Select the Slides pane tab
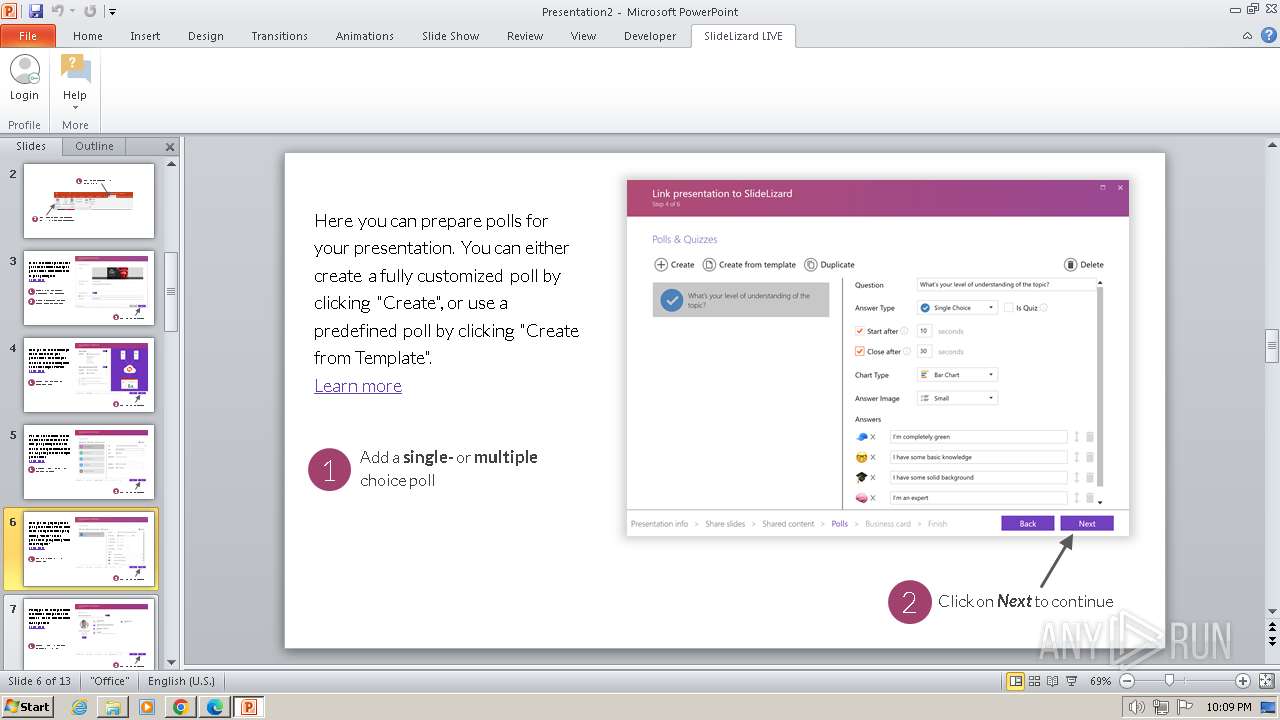 coord(31,146)
